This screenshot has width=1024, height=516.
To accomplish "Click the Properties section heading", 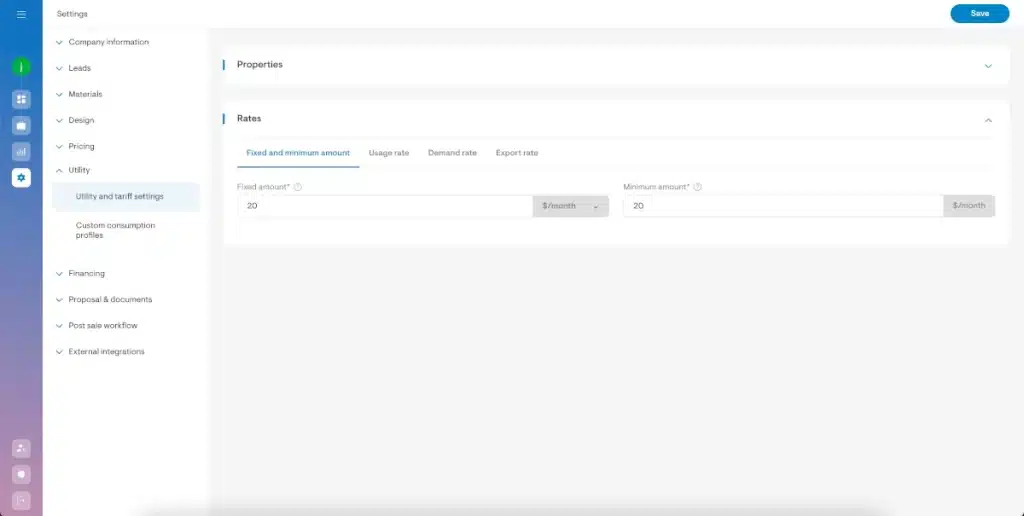I will [260, 65].
